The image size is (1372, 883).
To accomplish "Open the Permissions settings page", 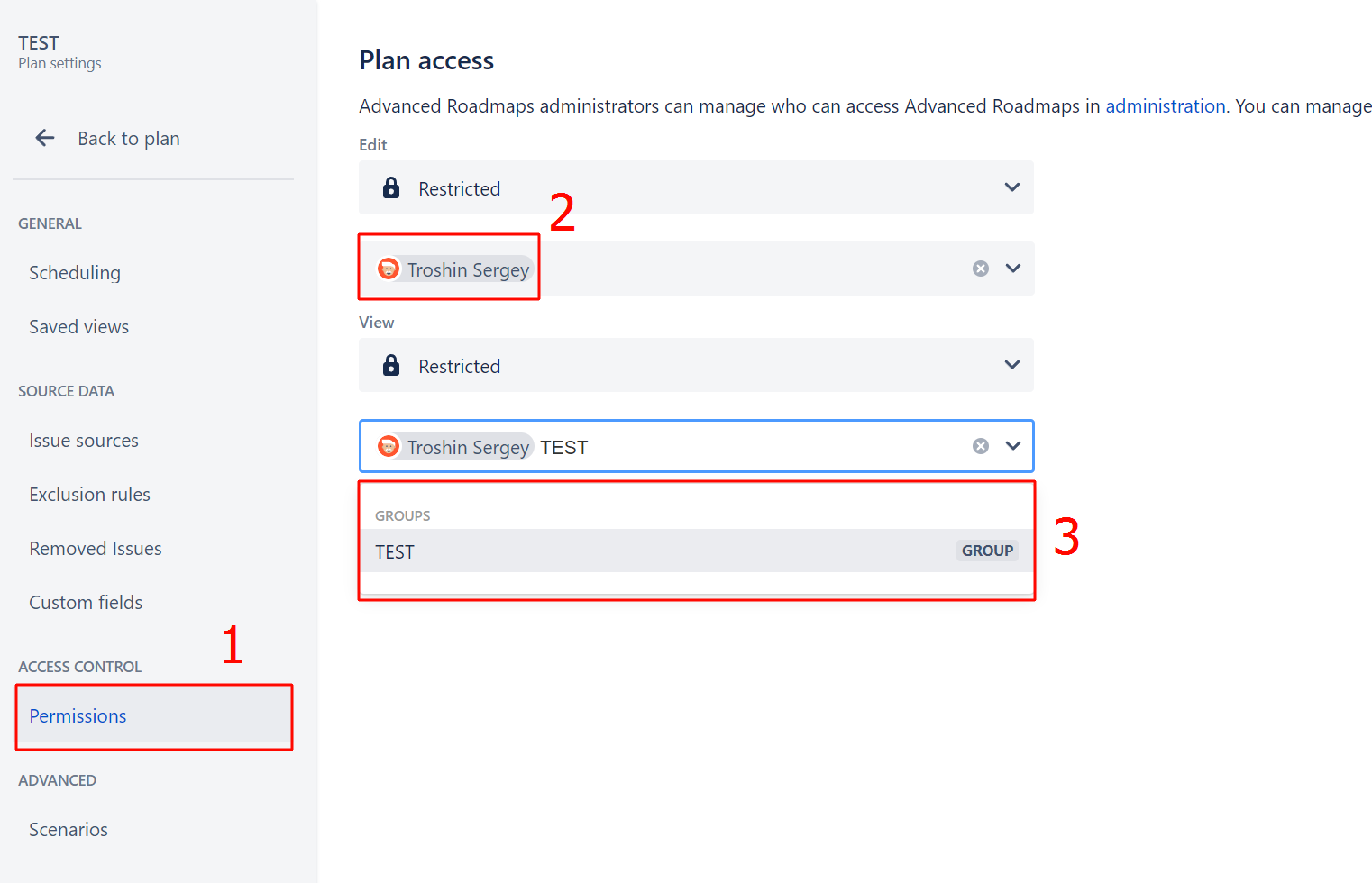I will click(78, 716).
